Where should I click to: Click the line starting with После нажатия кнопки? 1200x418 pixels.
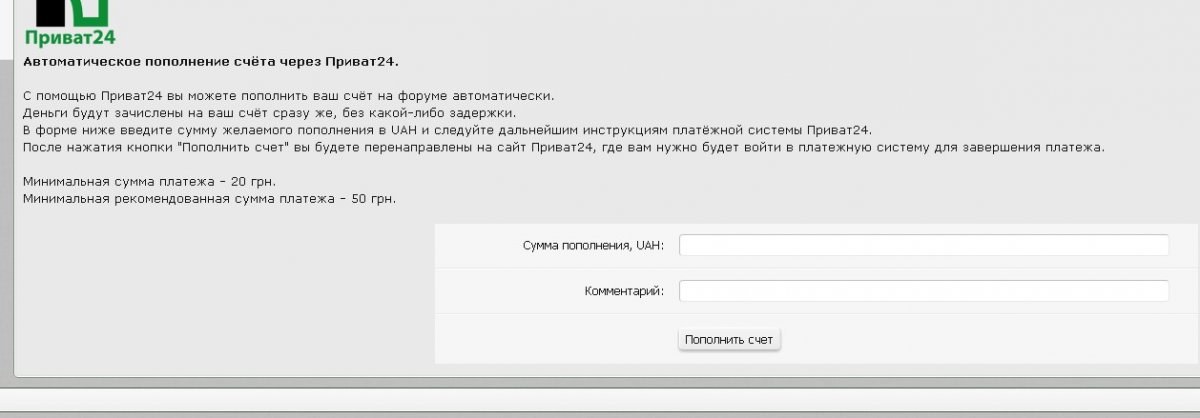[563, 147]
